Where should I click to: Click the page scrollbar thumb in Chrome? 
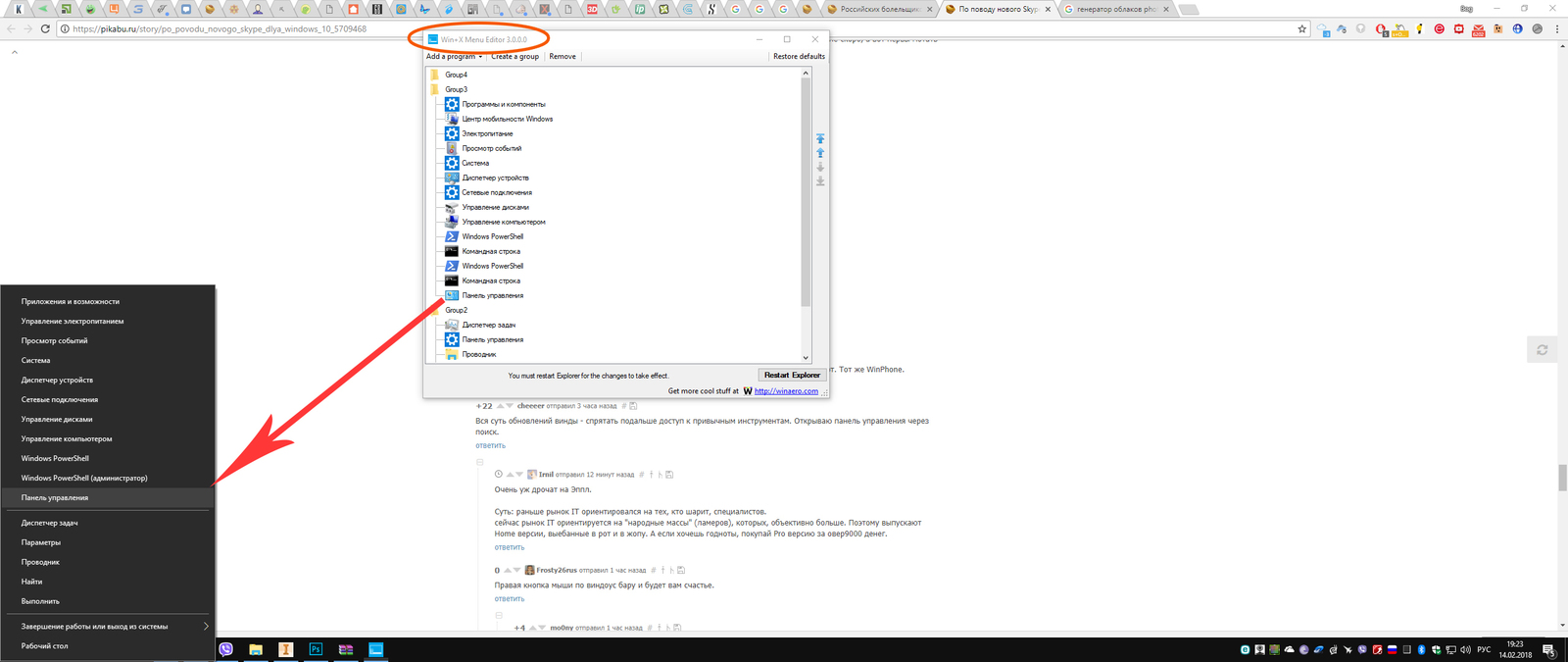click(x=1562, y=478)
